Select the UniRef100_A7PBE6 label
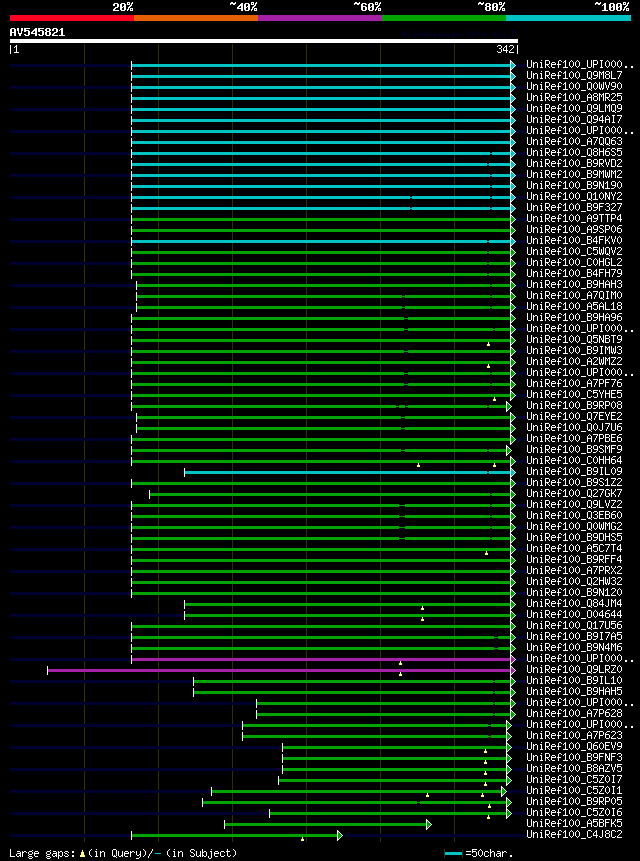The image size is (640, 861). (574, 438)
